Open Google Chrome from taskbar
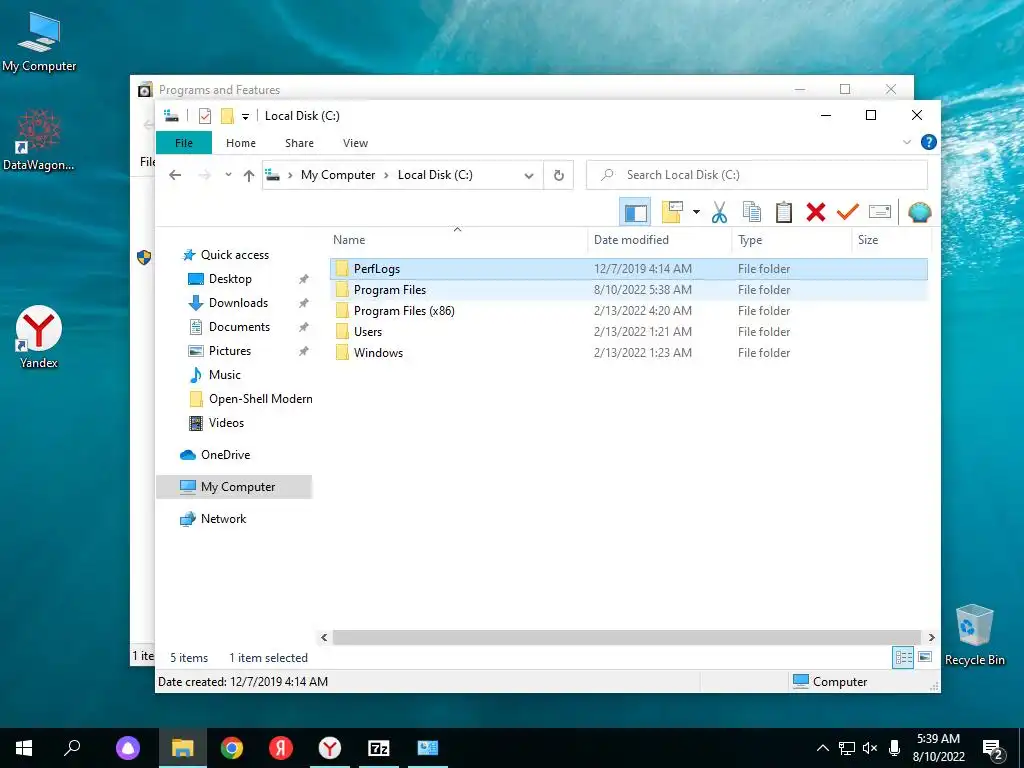This screenshot has height=768, width=1024. pos(232,748)
